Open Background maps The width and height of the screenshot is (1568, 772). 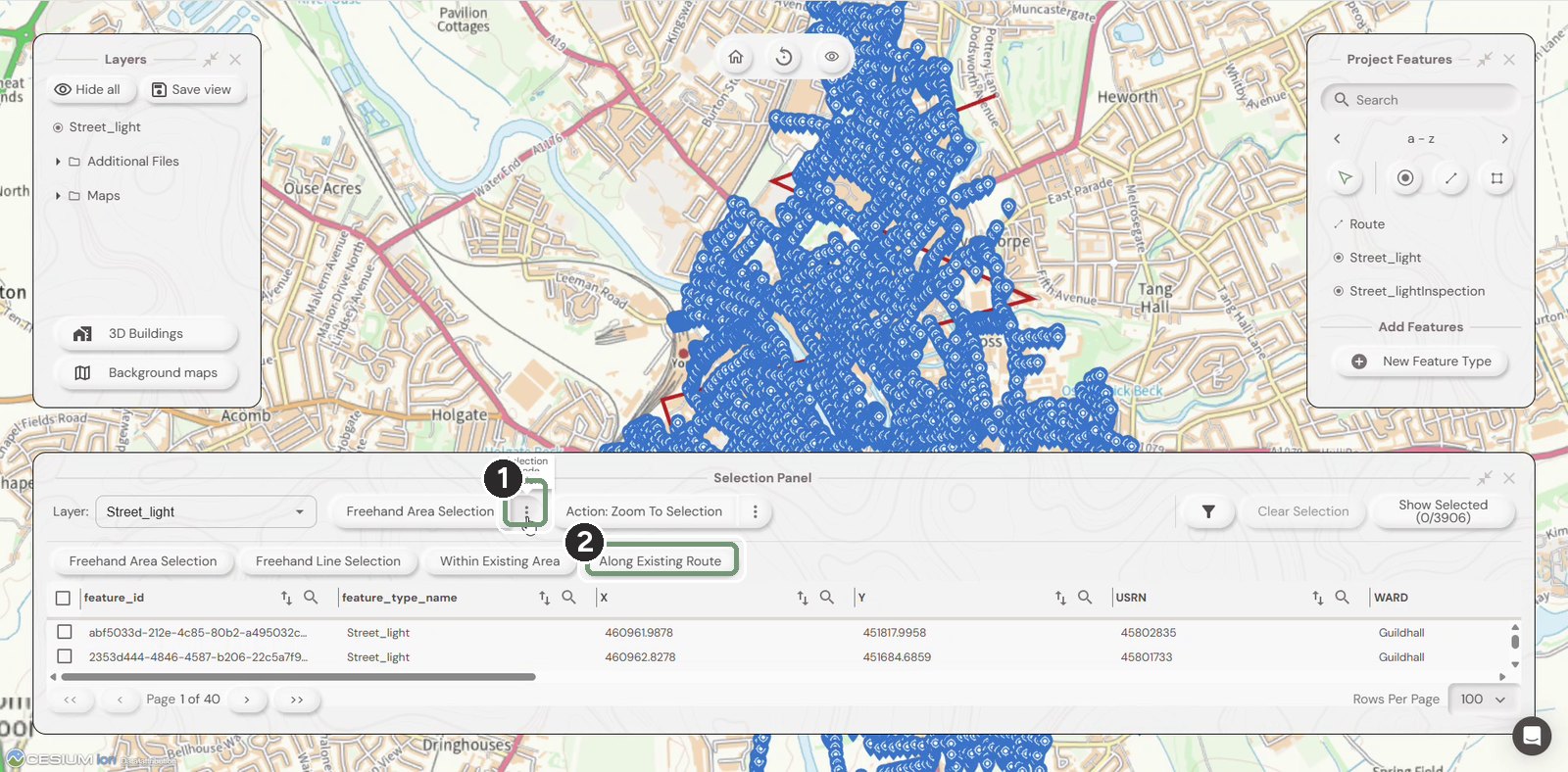coord(146,373)
